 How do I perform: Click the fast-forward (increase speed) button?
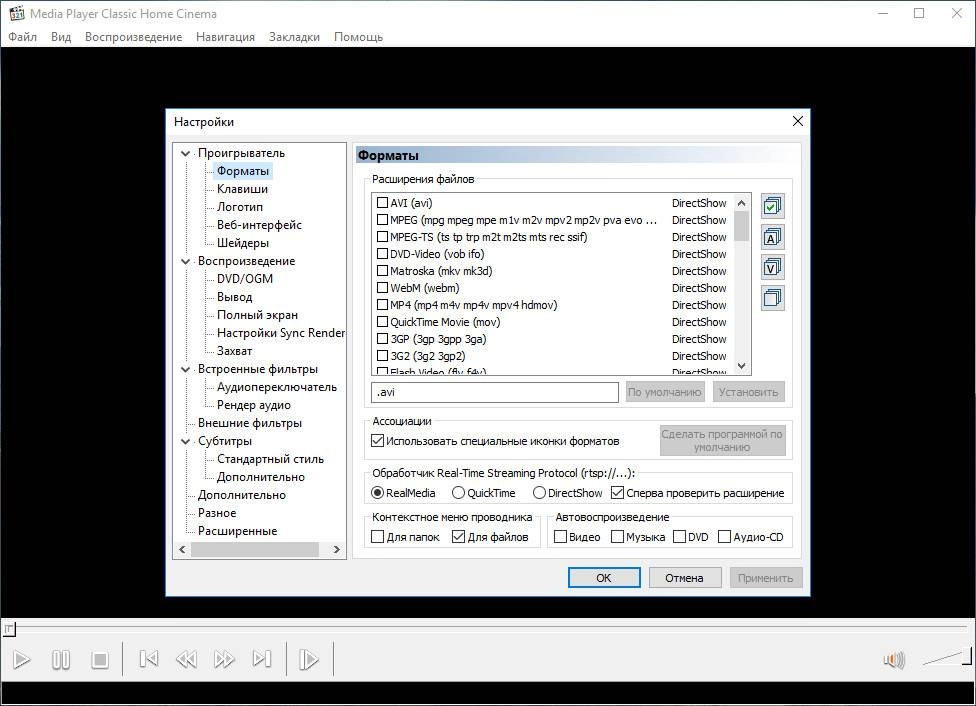(x=224, y=659)
